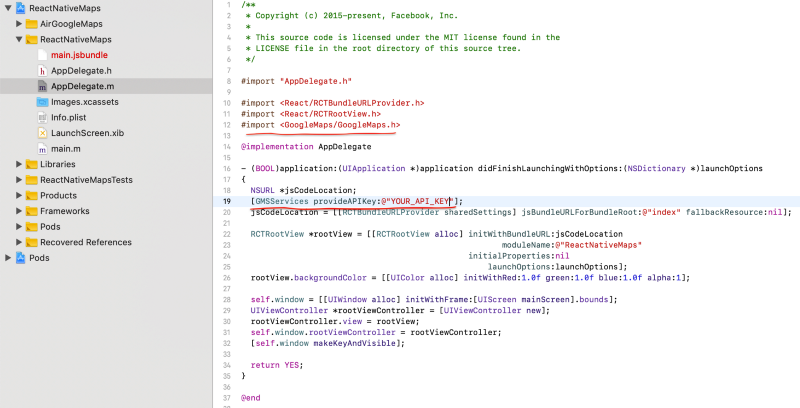The height and width of the screenshot is (408, 800).
Task: Click the LaunchScreen.xib file icon
Action: (x=42, y=132)
